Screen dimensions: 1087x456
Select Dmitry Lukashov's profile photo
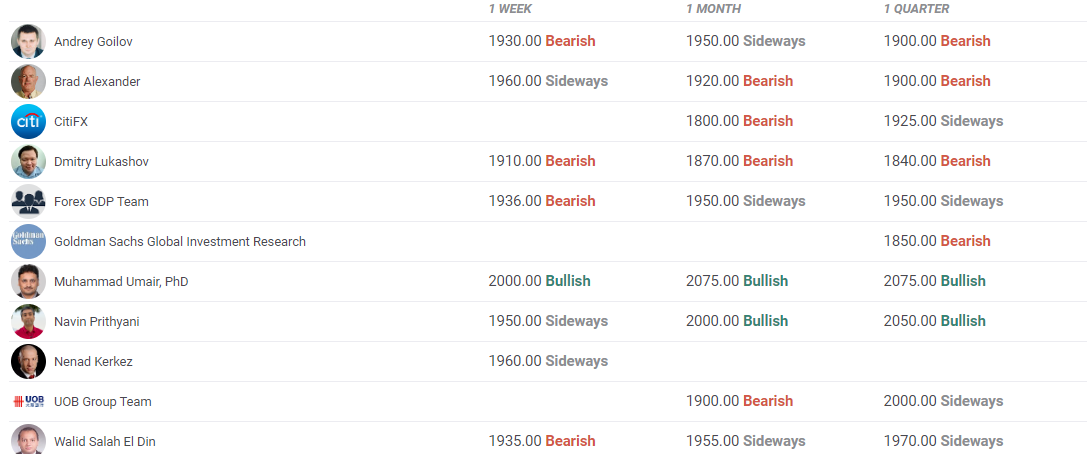28,162
